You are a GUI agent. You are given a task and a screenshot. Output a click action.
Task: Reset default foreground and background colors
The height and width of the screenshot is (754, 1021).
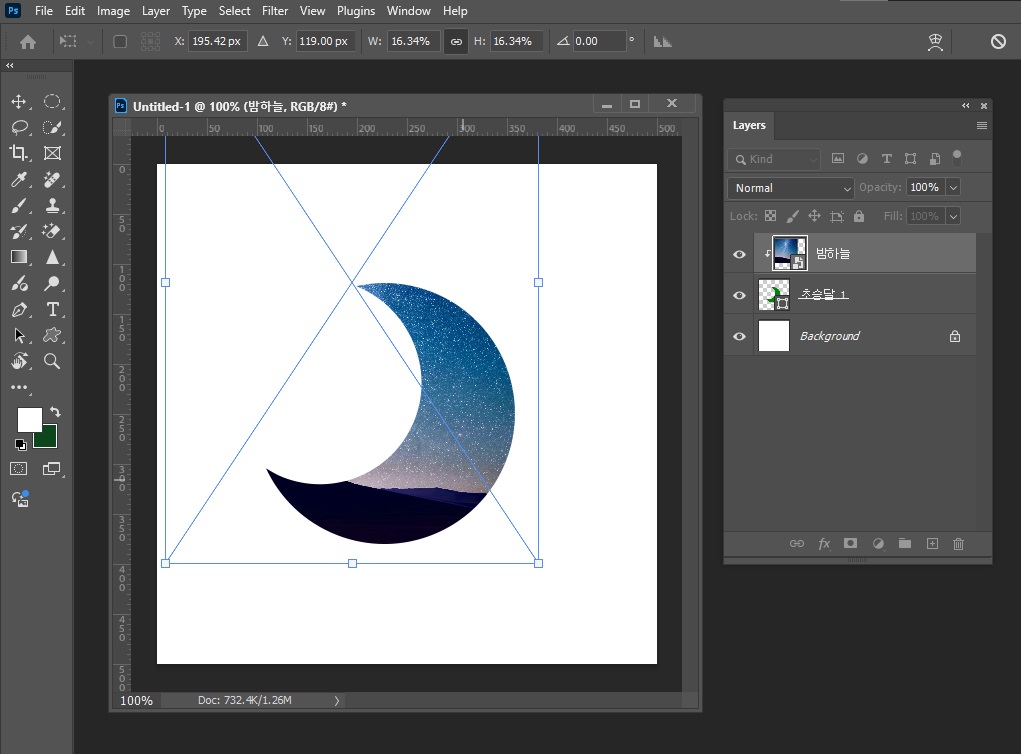point(21,445)
